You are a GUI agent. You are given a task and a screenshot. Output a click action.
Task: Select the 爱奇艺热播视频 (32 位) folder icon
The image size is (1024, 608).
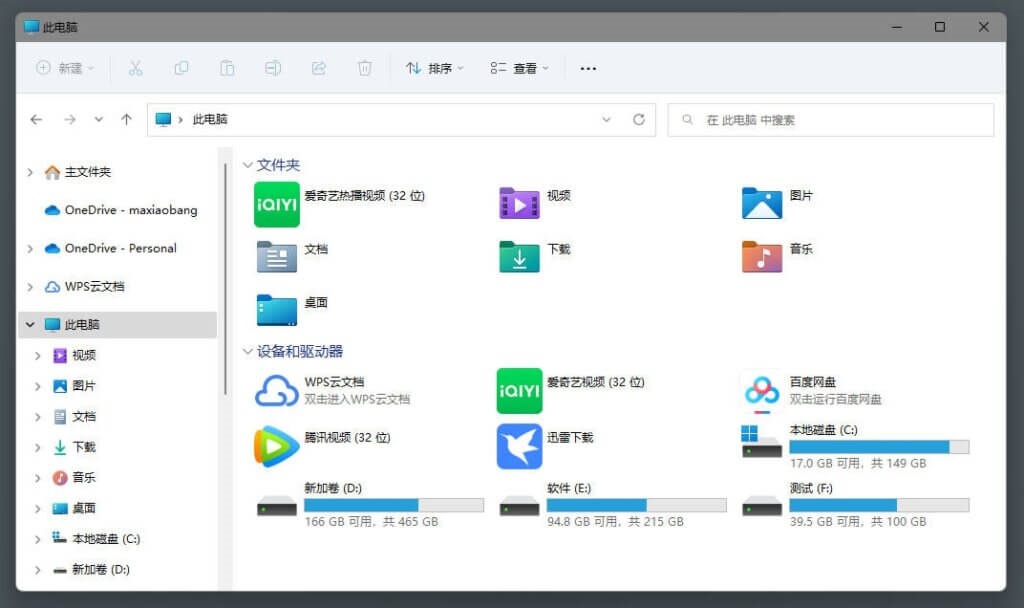[x=276, y=204]
